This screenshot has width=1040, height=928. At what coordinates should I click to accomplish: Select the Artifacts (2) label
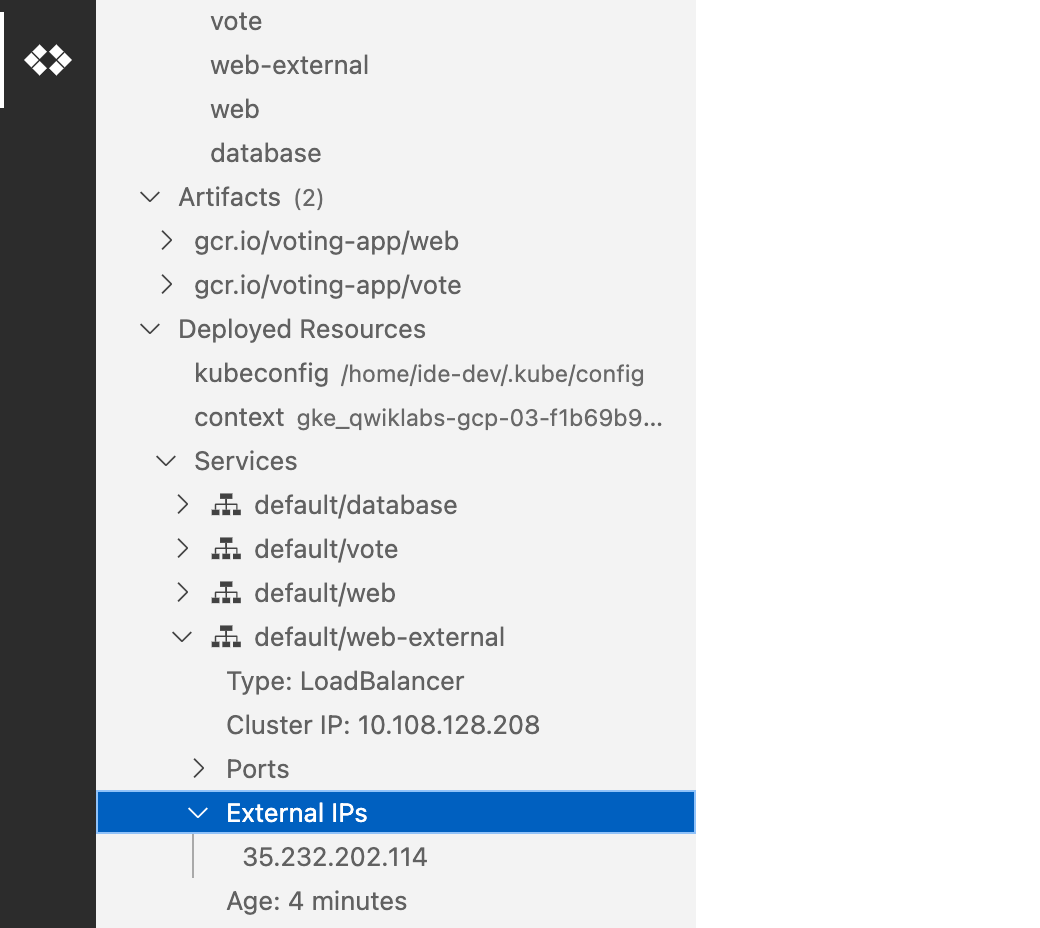pos(251,198)
